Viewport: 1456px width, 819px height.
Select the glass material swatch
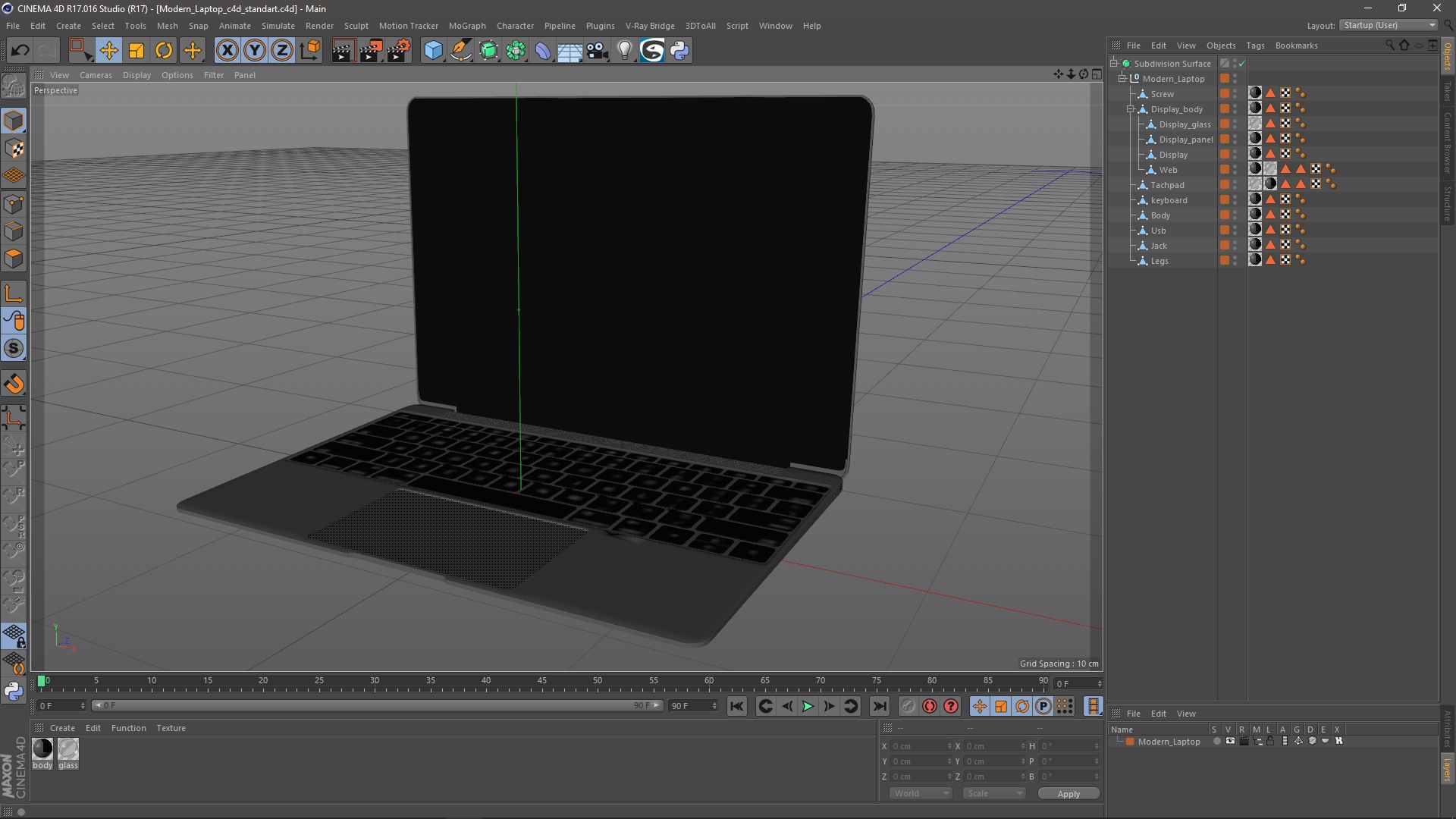click(68, 749)
